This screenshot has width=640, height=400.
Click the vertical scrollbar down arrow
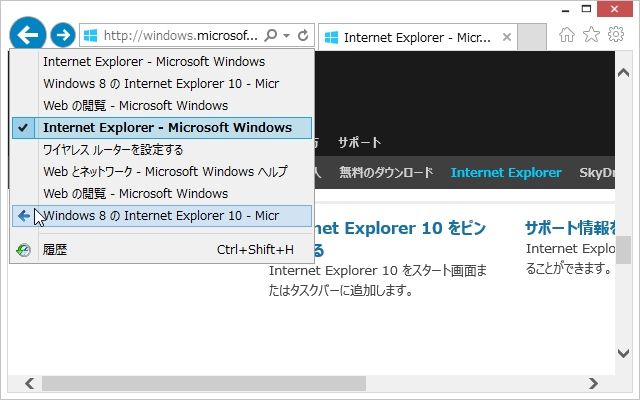(623, 353)
